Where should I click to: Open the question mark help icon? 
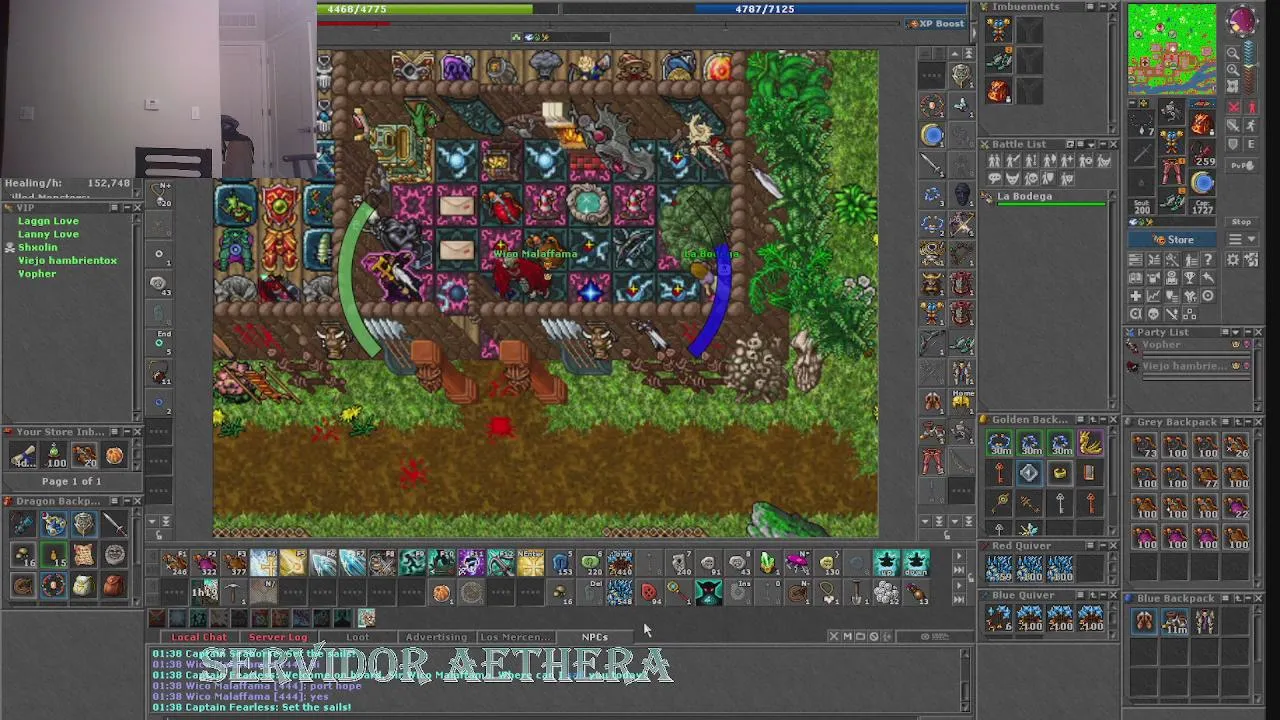point(1208,260)
